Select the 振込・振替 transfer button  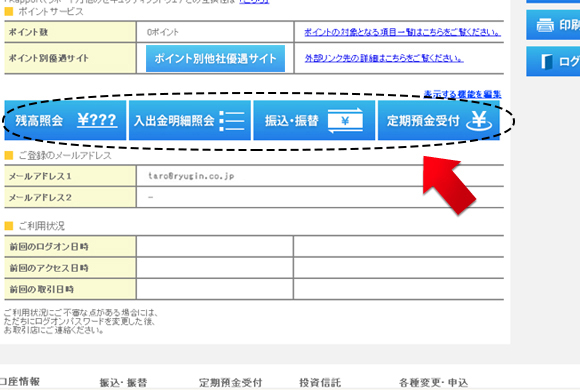pyautogui.click(x=314, y=120)
